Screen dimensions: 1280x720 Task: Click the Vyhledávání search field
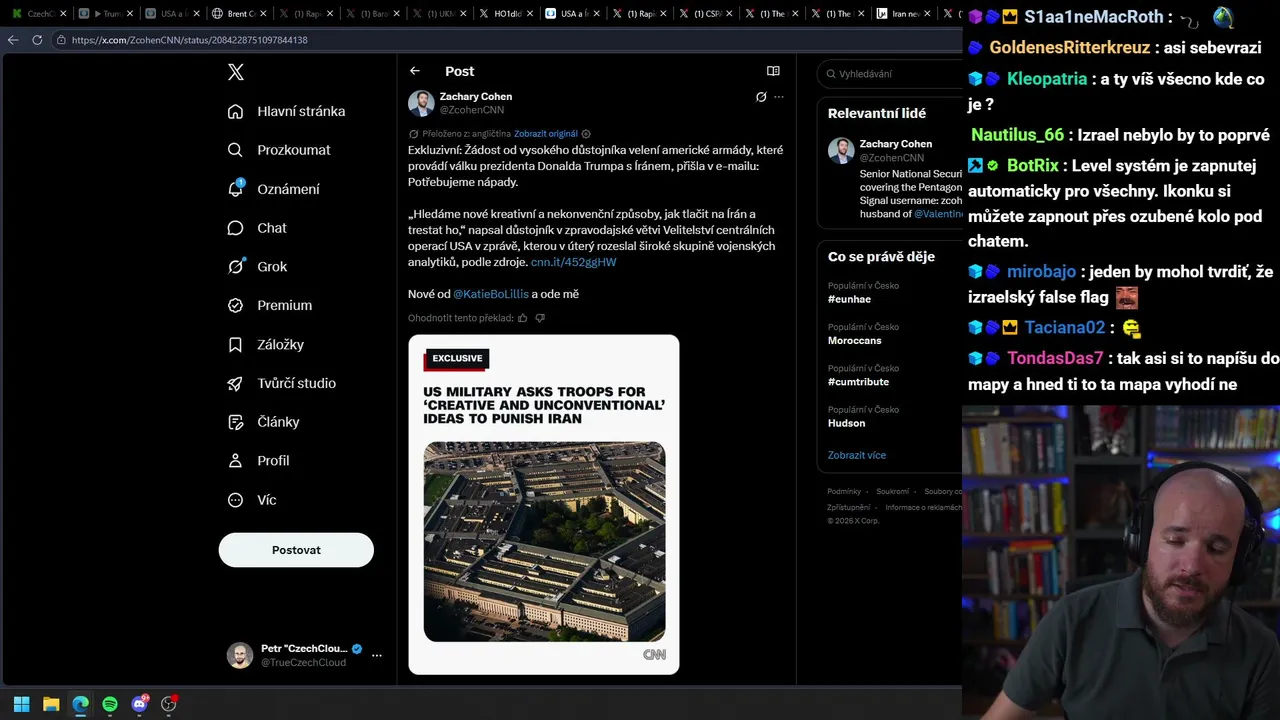pos(890,73)
